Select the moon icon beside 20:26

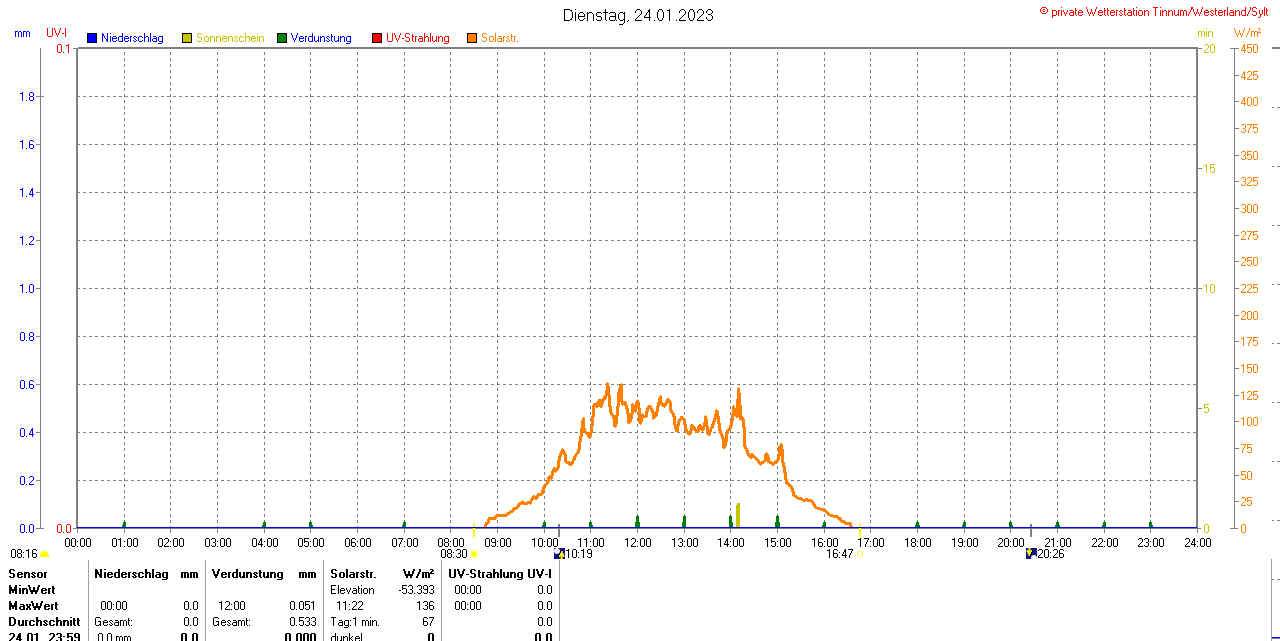1031,554
